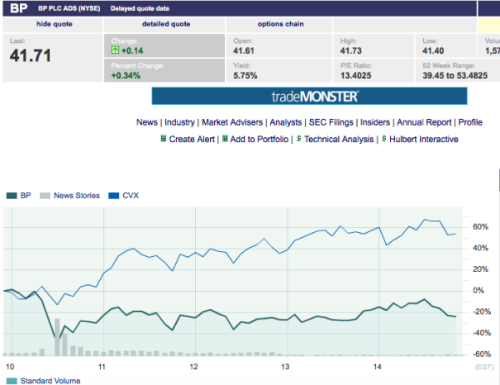Click the Create Alert green icon
The image size is (500, 385).
pos(163,138)
